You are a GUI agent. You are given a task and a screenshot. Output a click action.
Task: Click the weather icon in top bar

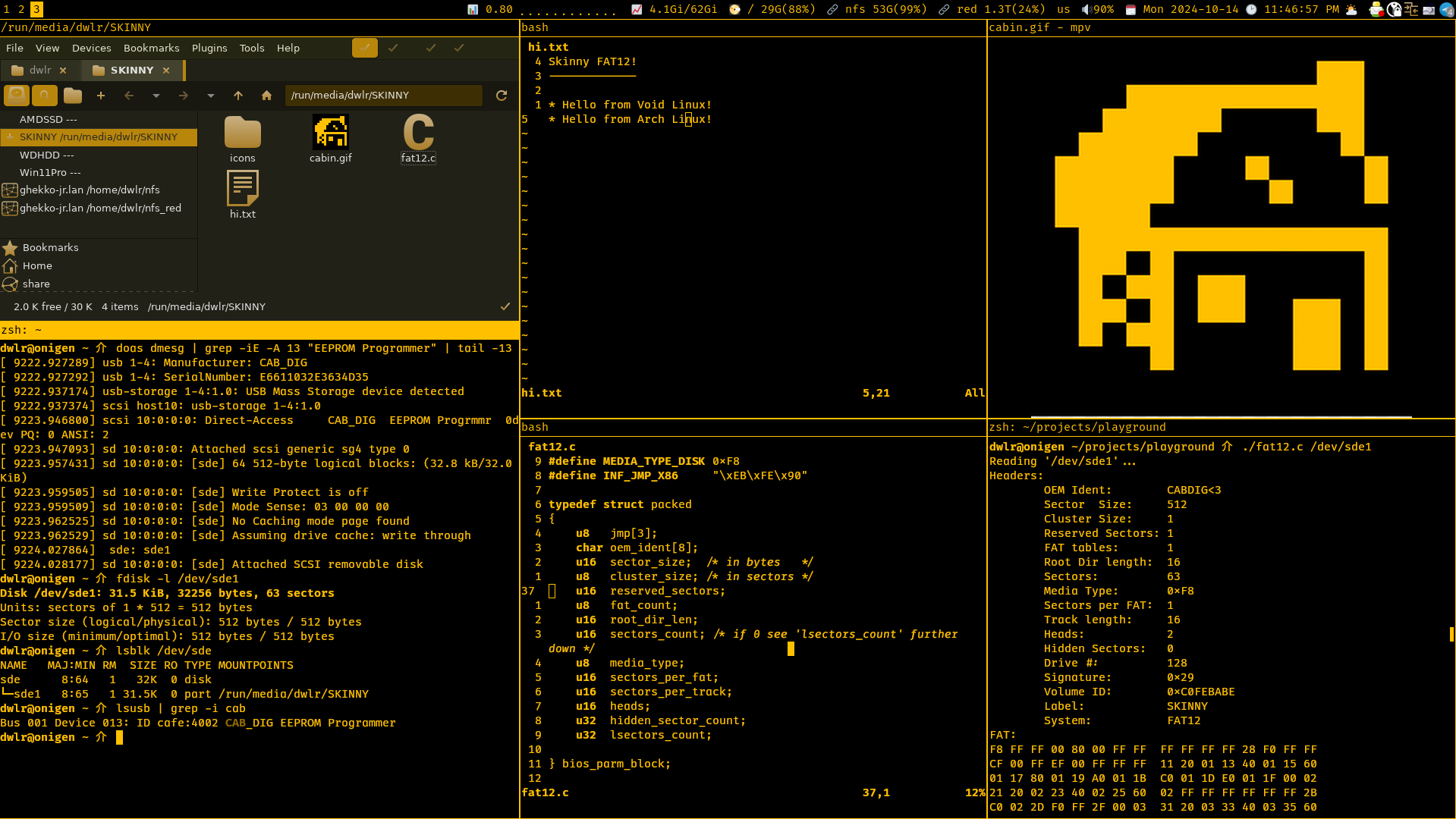tap(1352, 9)
